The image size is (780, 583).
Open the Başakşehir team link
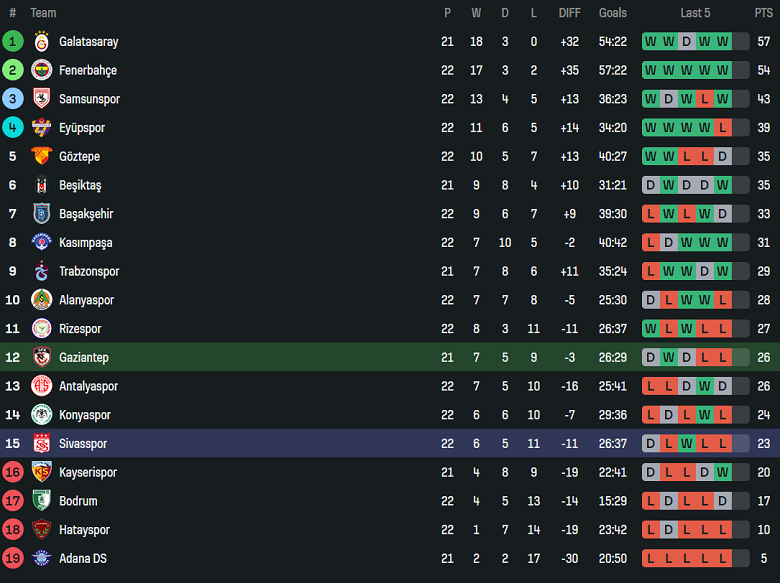click(x=86, y=214)
